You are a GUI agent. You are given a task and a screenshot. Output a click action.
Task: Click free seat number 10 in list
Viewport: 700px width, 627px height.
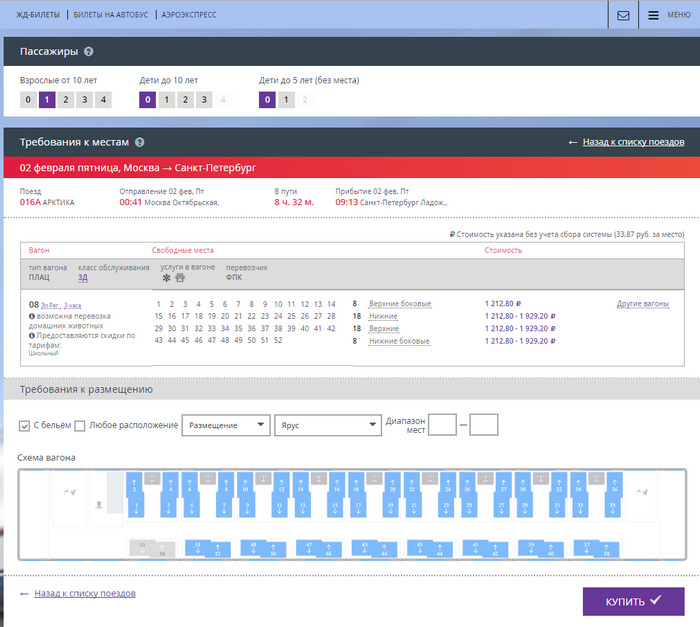click(x=278, y=304)
